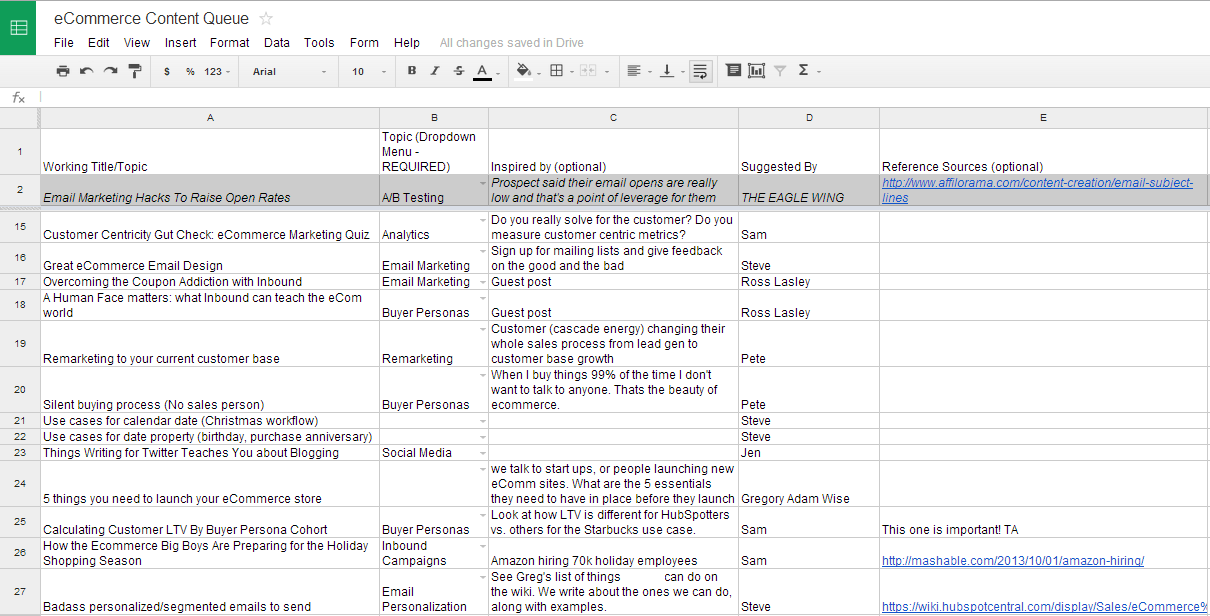Image resolution: width=1210 pixels, height=616 pixels.
Task: Expand the 123 number format dropdown
Action: coord(217,72)
